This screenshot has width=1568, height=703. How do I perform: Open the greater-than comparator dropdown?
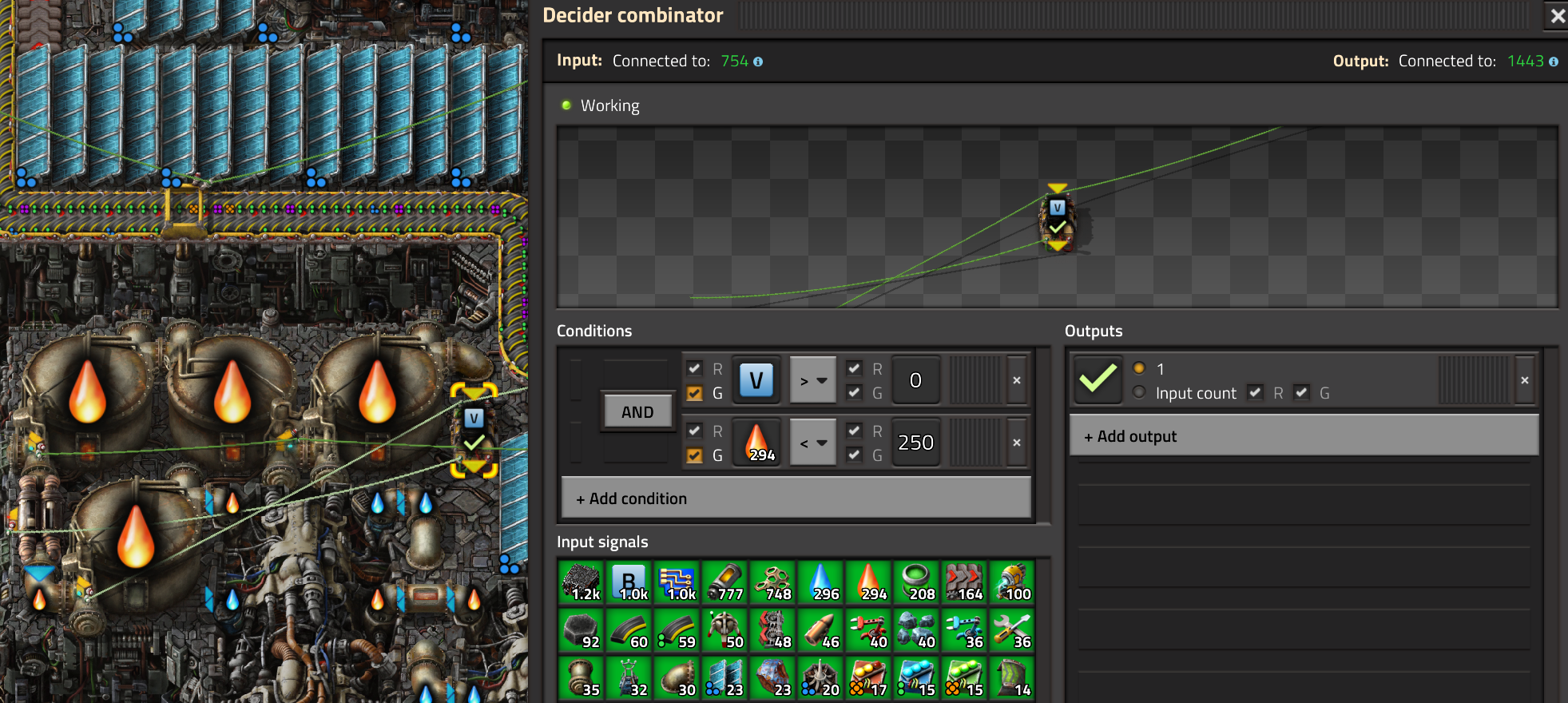coord(813,380)
